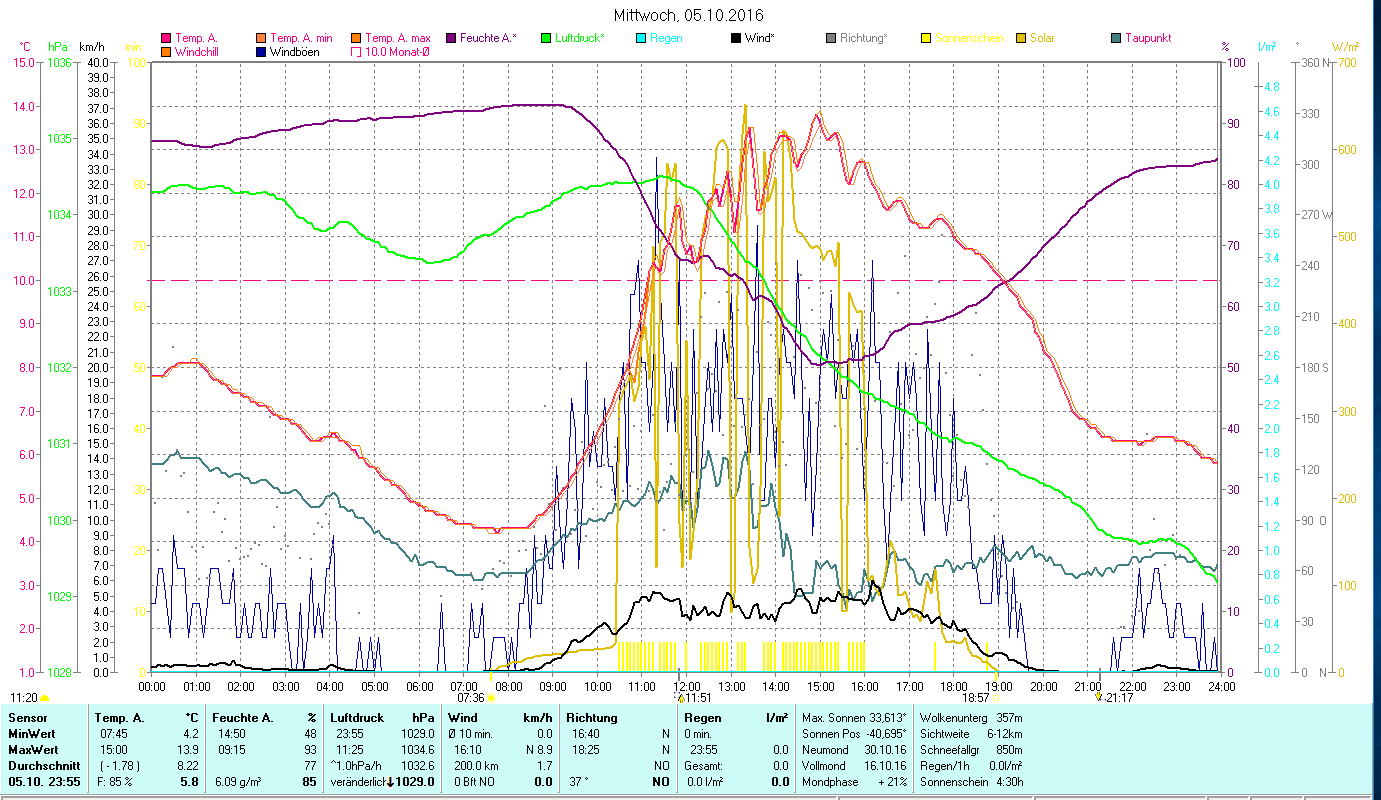The image size is (1381, 800).
Task: Click the W/m² axis unit label
Action: (x=1345, y=47)
